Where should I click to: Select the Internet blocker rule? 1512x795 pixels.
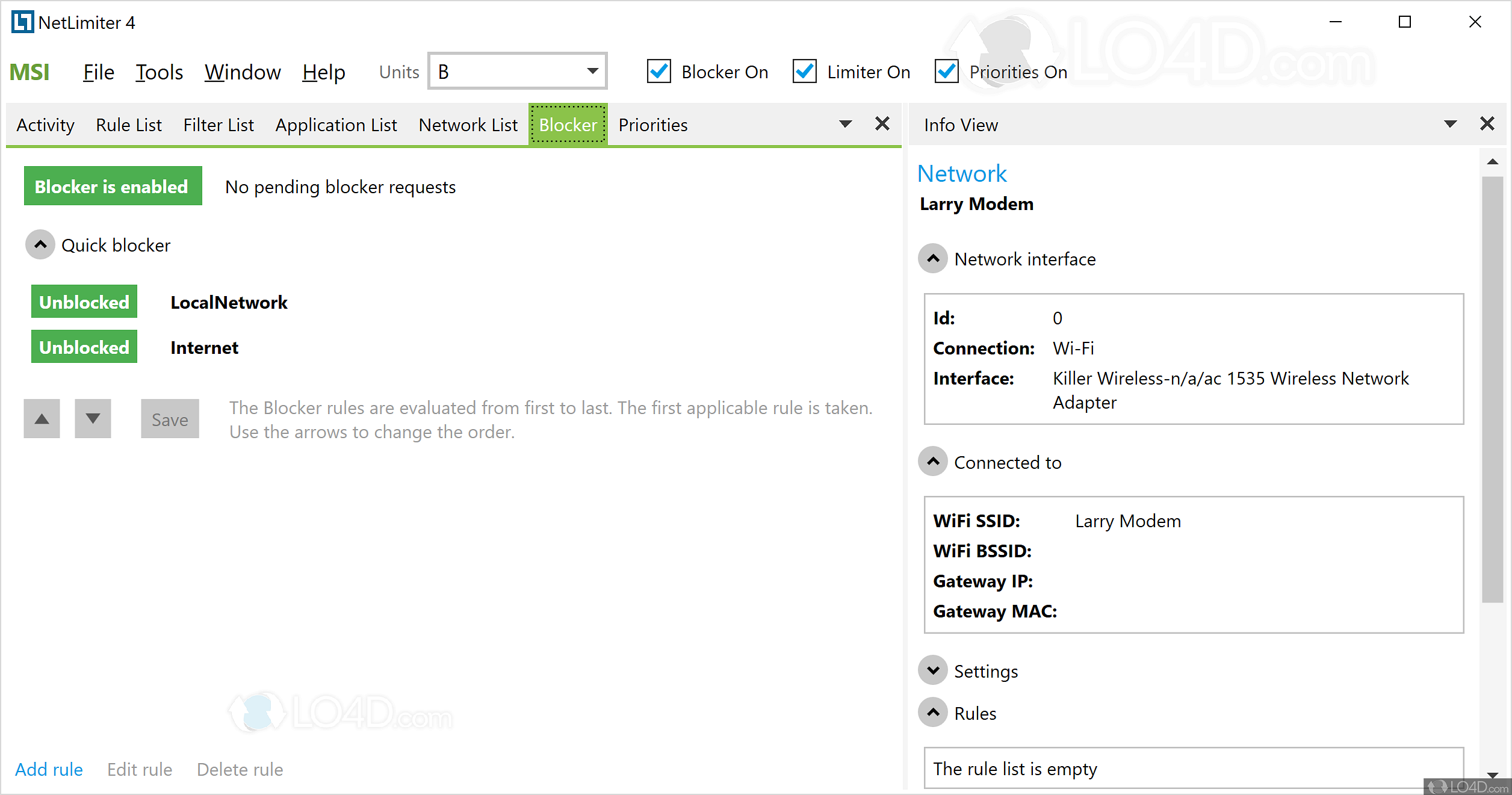[x=204, y=347]
